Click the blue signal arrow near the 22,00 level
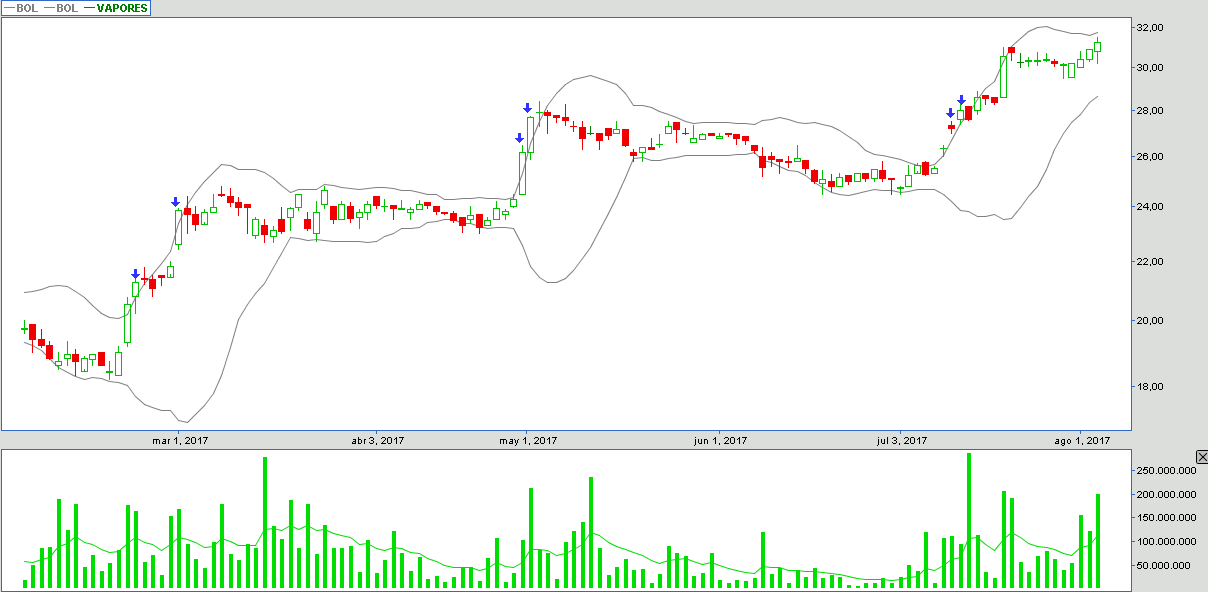 click(x=135, y=273)
